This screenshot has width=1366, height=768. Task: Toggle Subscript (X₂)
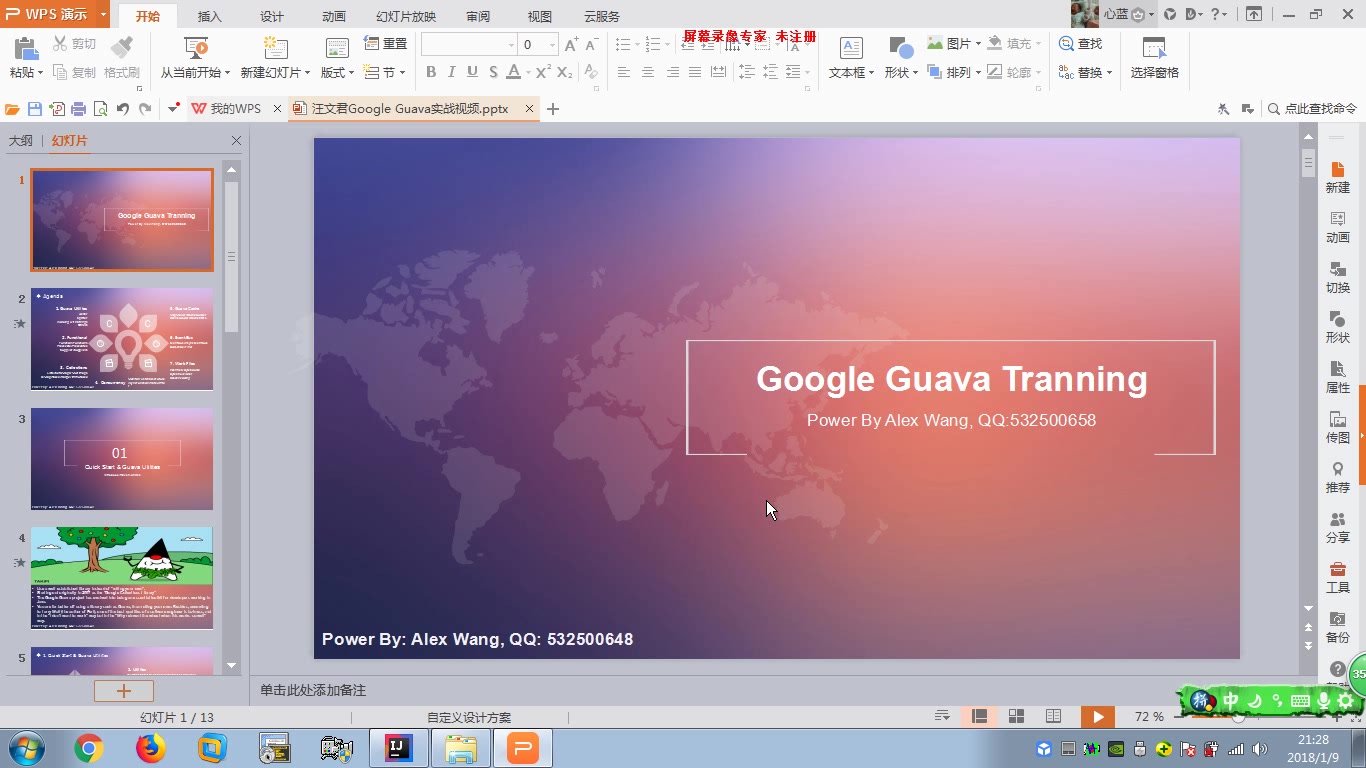(565, 72)
